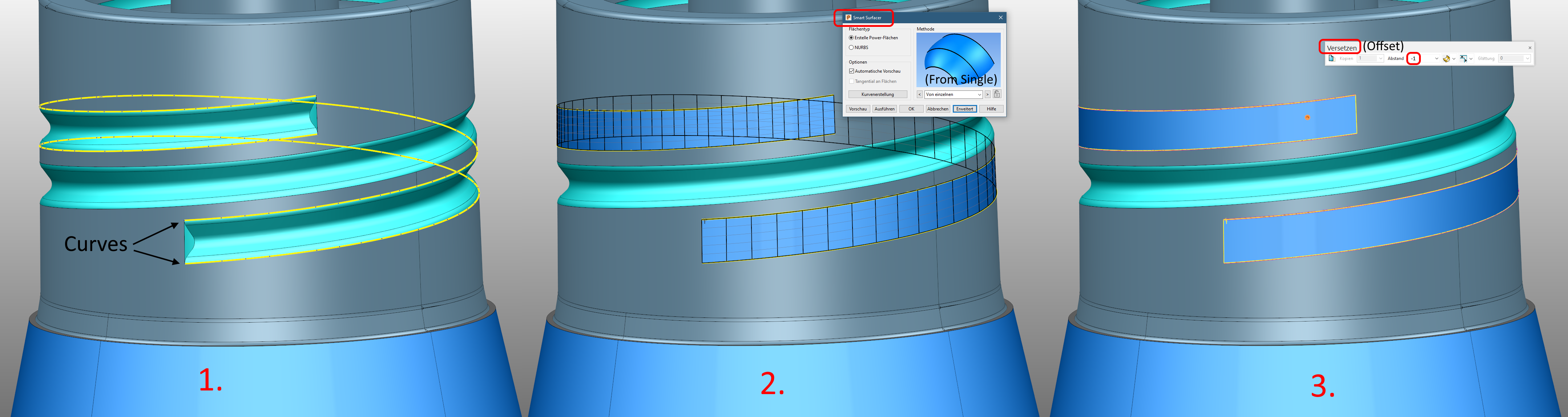
Task: Enable Tangential an Flächen checkbox
Action: click(851, 82)
